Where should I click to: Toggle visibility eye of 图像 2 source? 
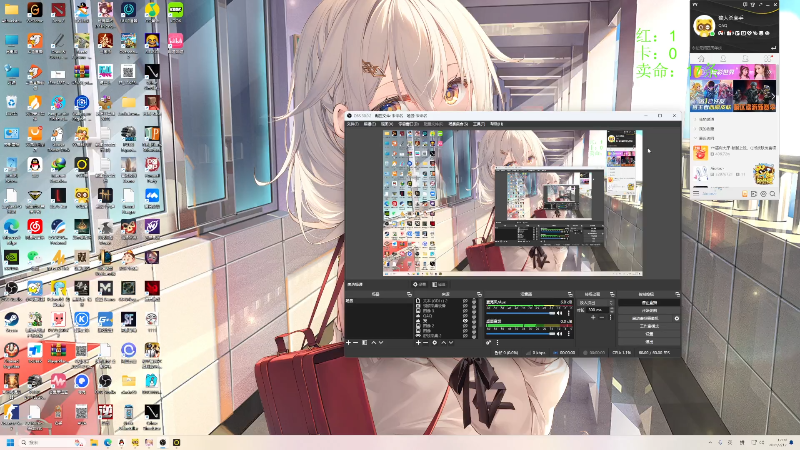[x=465, y=326]
